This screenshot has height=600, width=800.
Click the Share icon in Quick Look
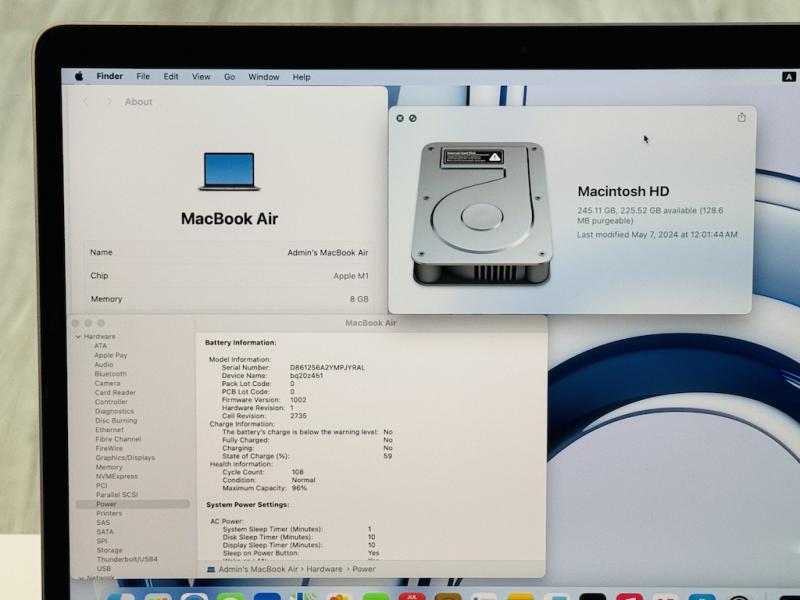click(x=741, y=117)
